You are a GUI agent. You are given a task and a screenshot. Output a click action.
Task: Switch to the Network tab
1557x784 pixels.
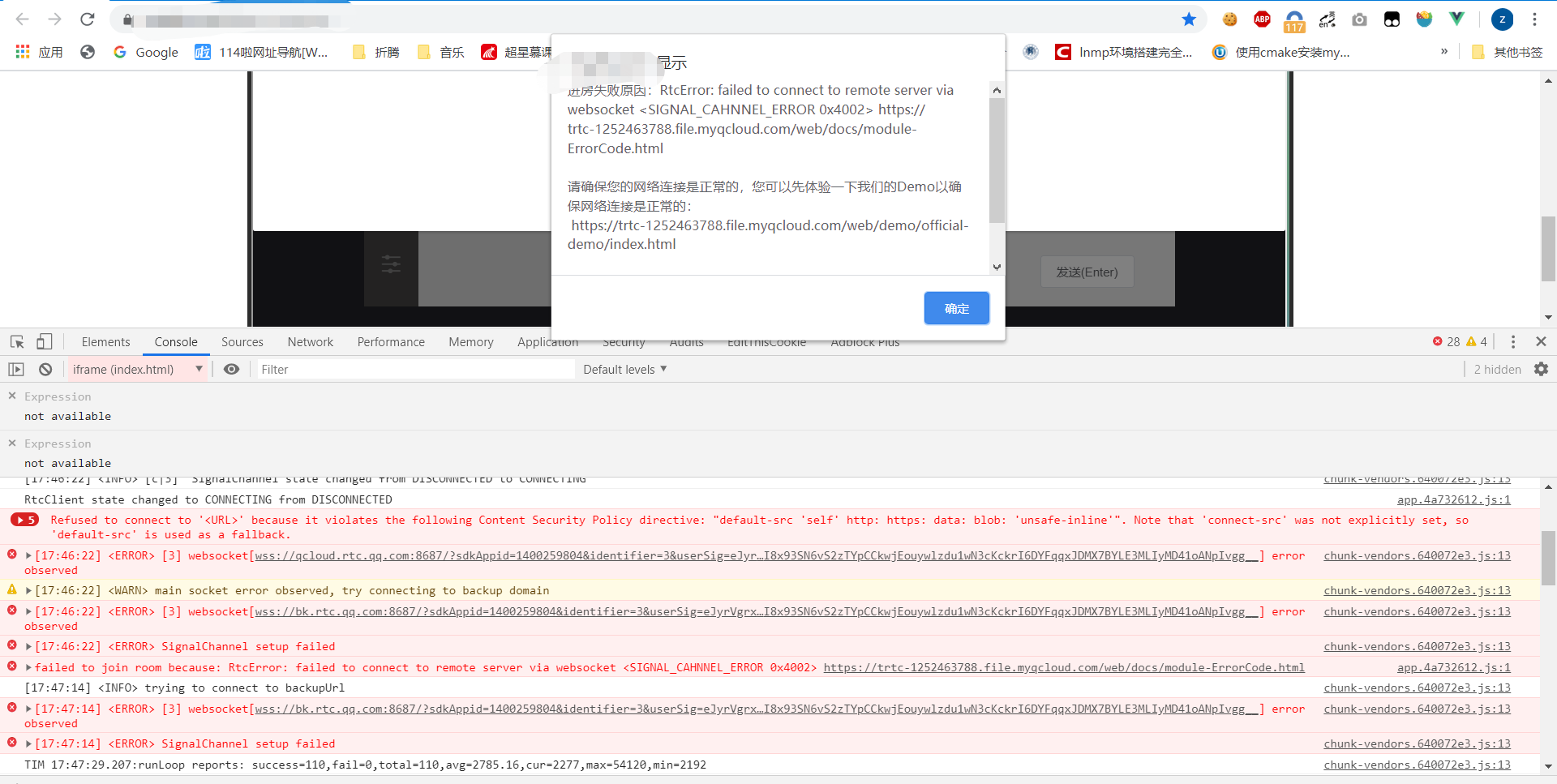[x=311, y=341]
